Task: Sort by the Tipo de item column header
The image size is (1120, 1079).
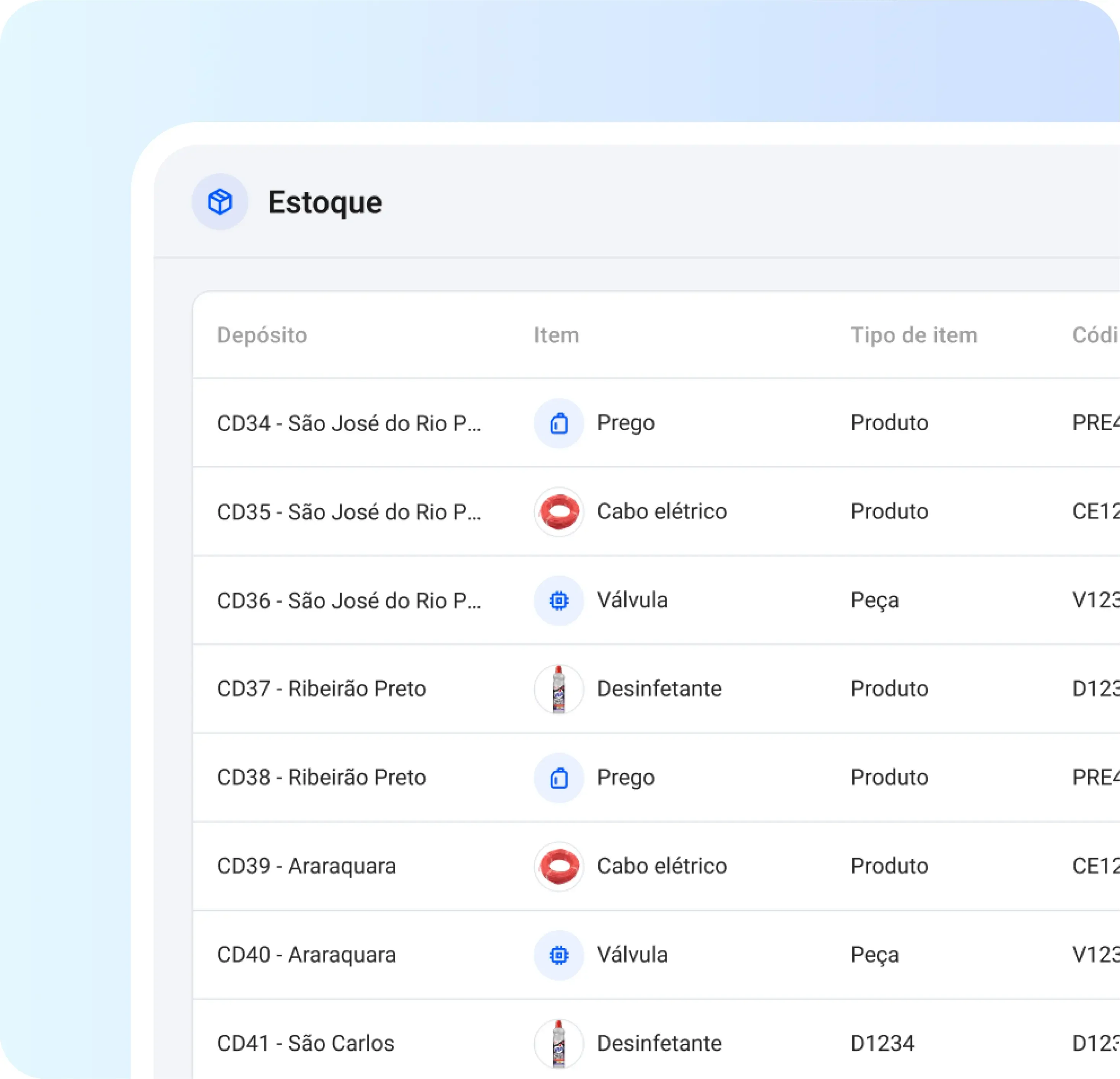Action: (914, 335)
